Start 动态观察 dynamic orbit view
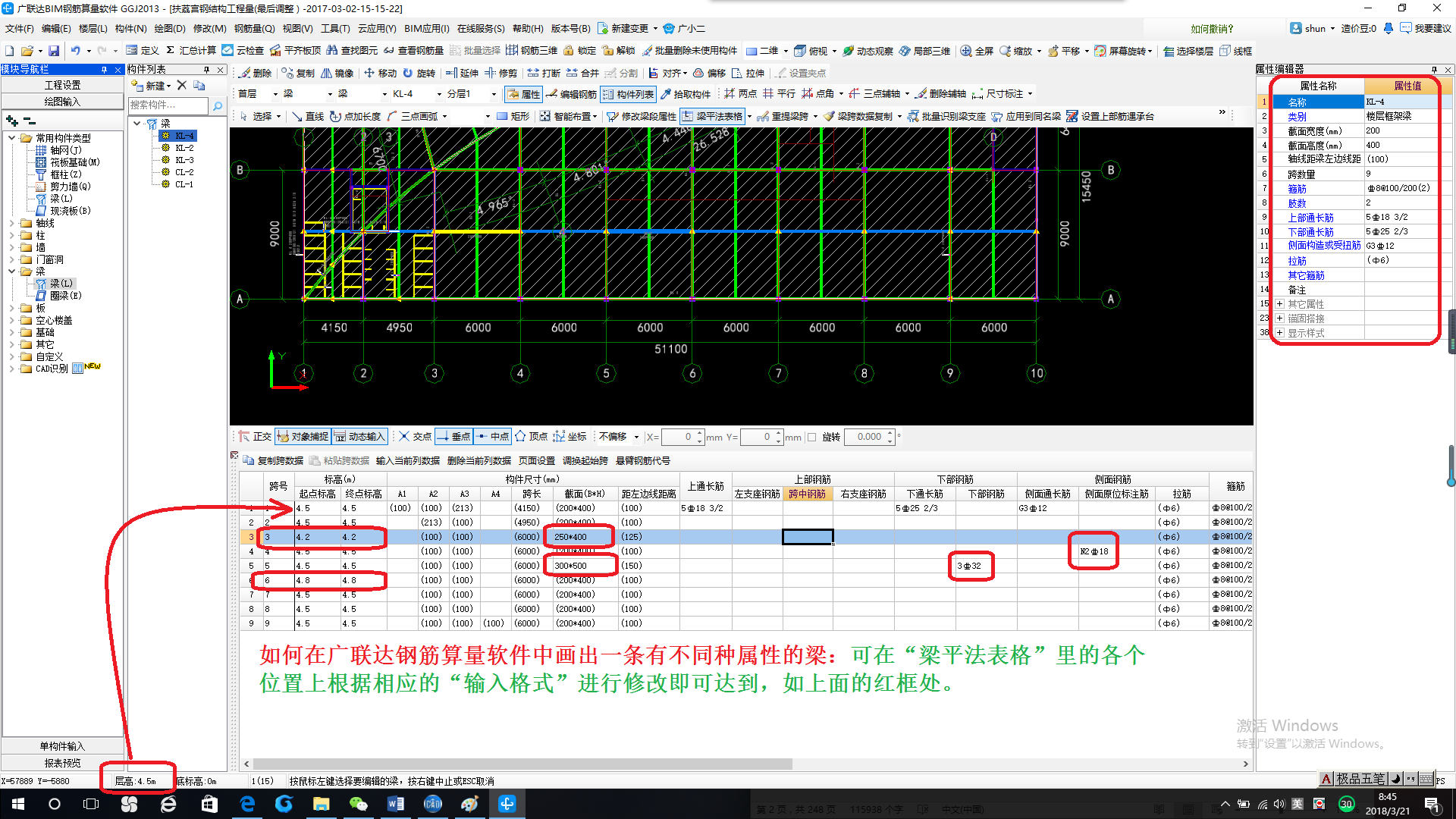 [868, 51]
